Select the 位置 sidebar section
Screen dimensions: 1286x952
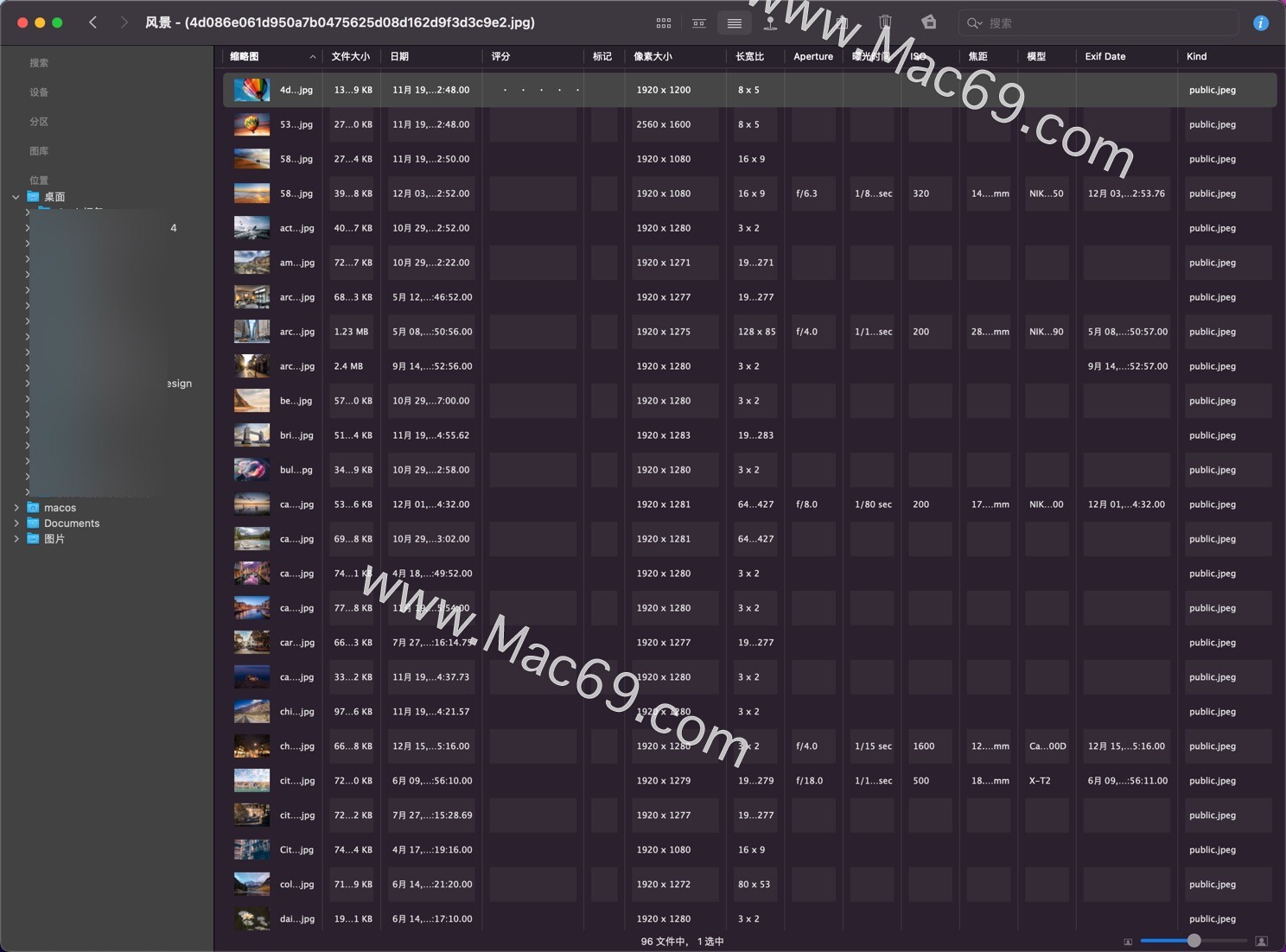[x=39, y=181]
